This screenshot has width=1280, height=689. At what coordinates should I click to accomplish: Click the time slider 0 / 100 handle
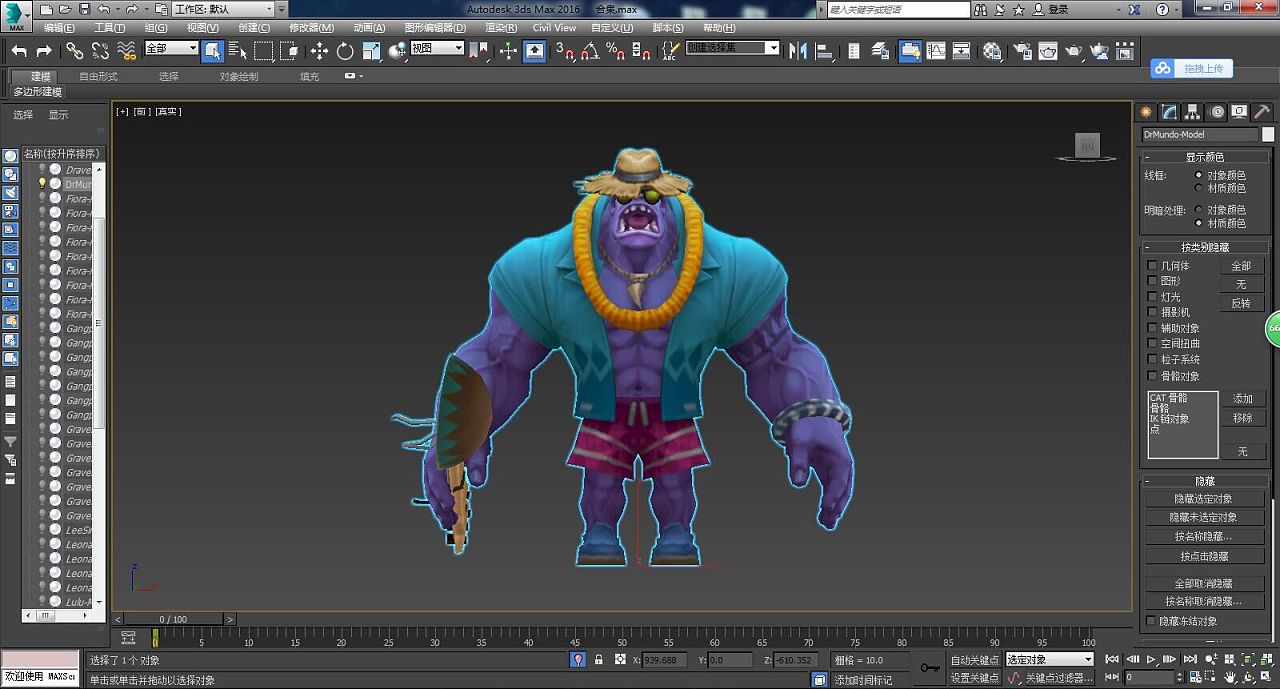pyautogui.click(x=173, y=619)
